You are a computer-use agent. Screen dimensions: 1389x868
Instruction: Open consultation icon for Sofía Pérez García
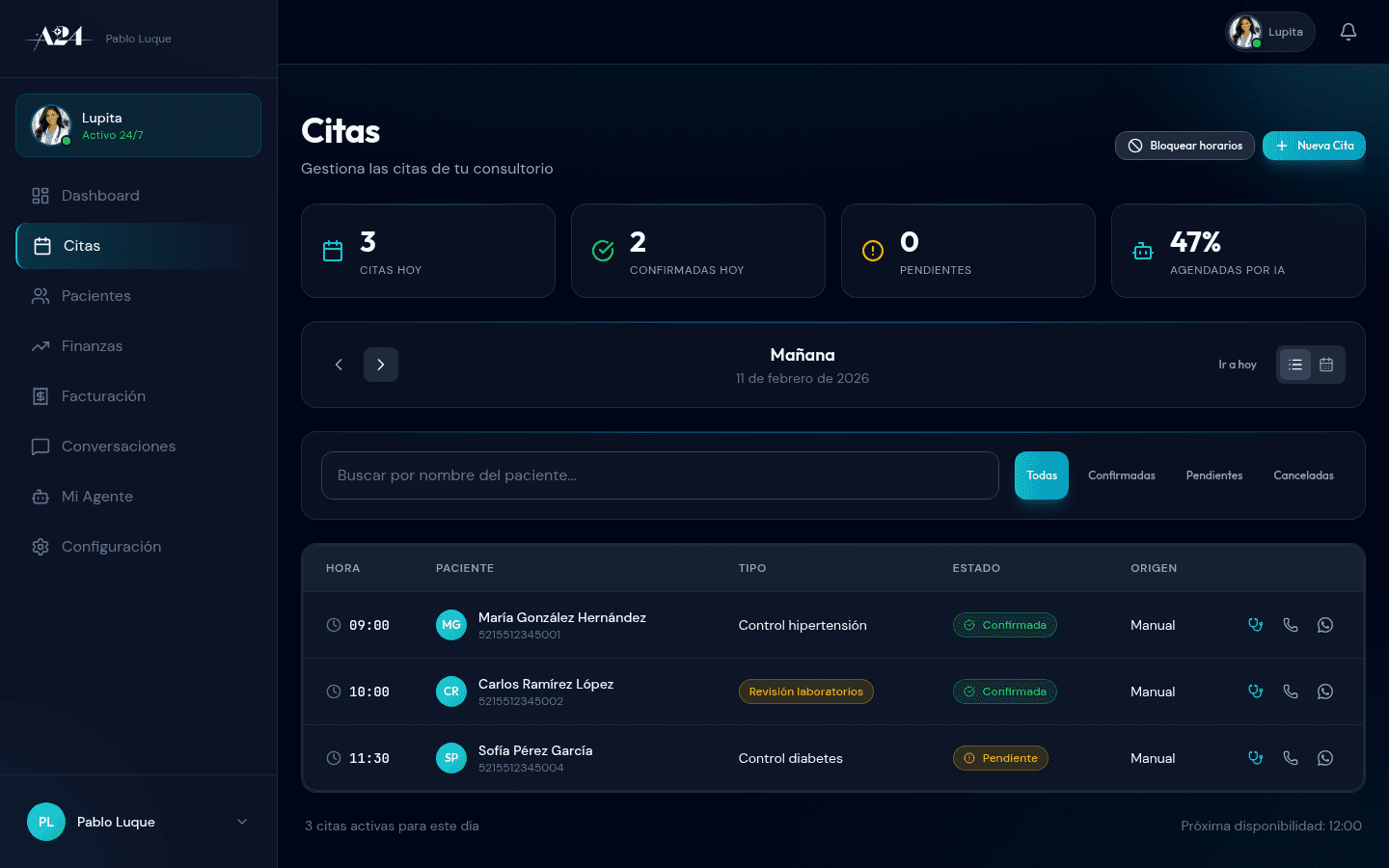[x=1256, y=758]
